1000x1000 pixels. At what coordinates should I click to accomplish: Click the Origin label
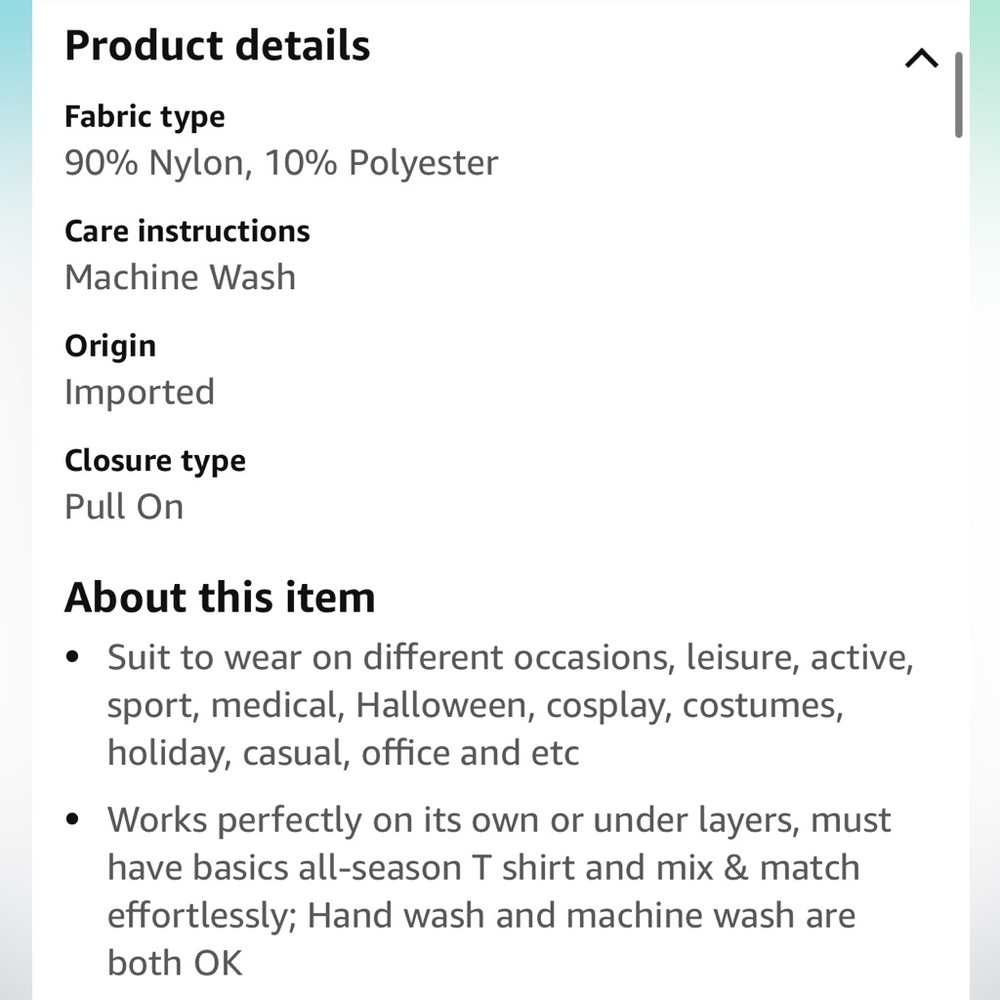coord(110,346)
